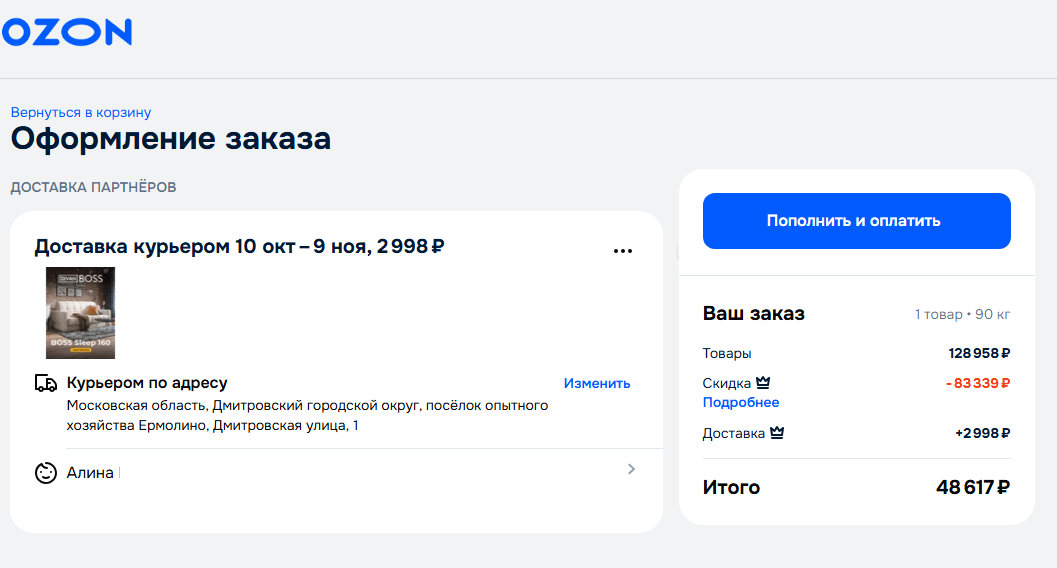Click the Курьером по адресу delivery method label

tap(147, 383)
